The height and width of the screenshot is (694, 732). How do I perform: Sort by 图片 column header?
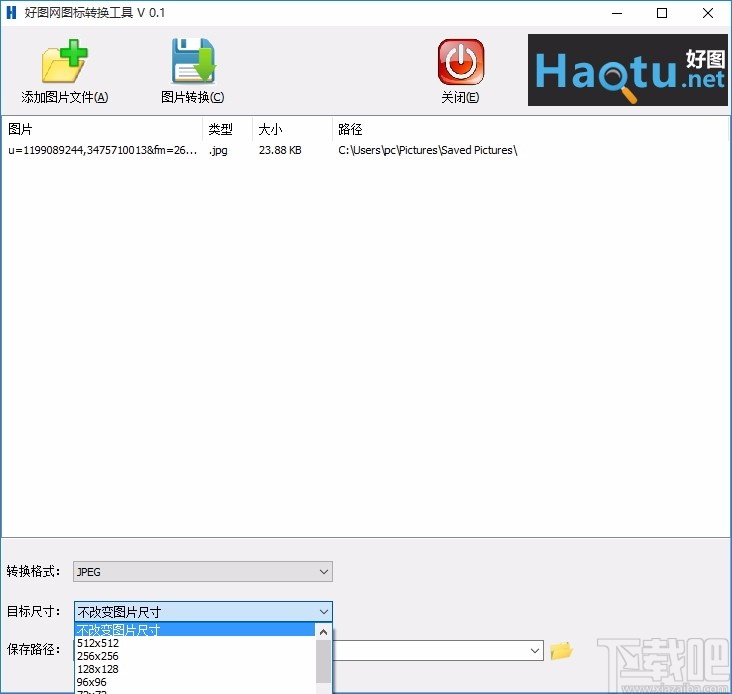click(x=102, y=129)
